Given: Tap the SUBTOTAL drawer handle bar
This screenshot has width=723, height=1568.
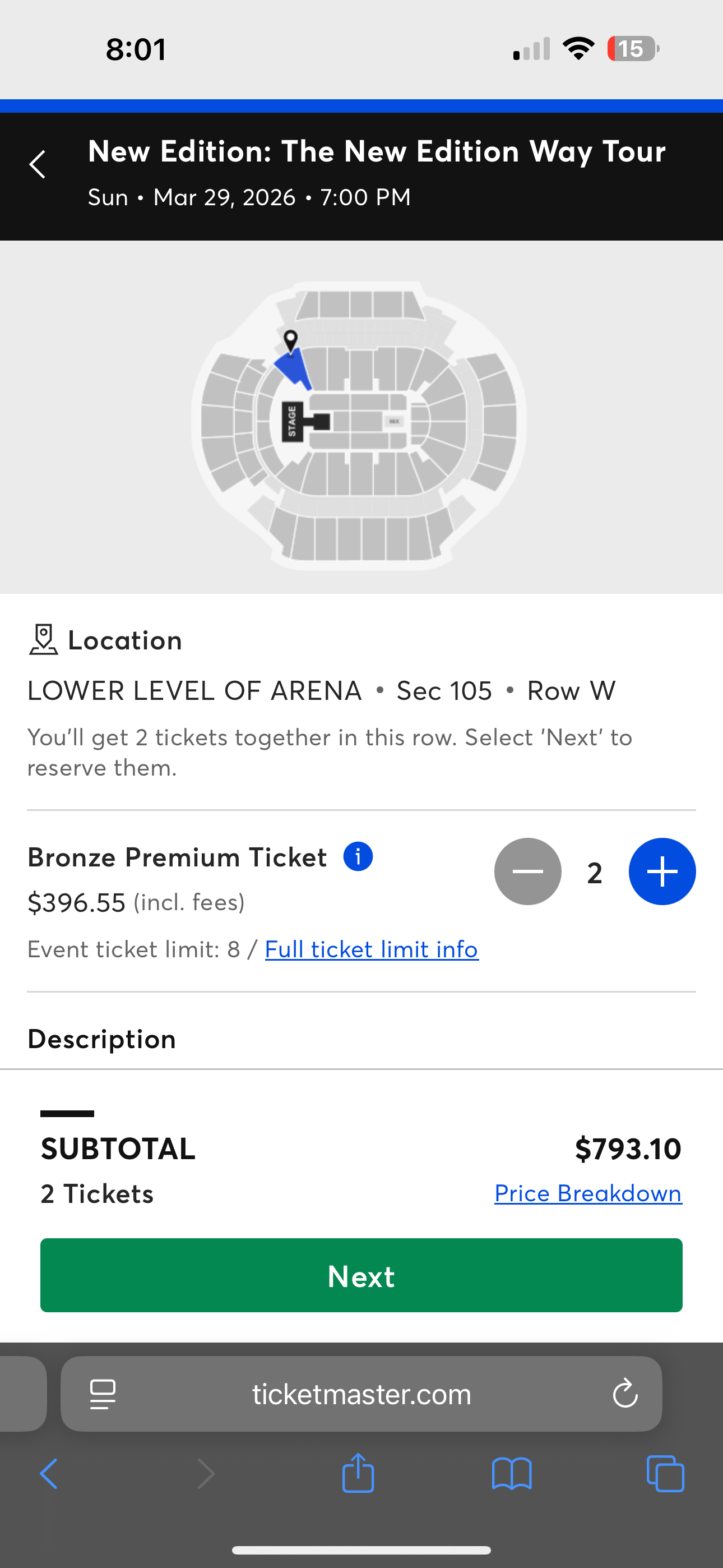Looking at the screenshot, I should point(67,1114).
